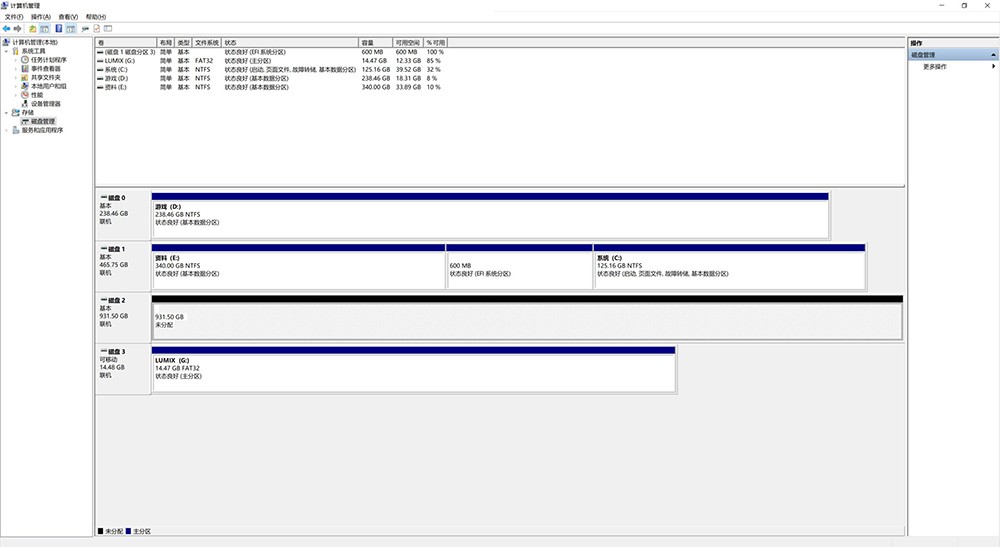Sort by the 布局 column header
The image size is (1000, 547).
(166, 43)
